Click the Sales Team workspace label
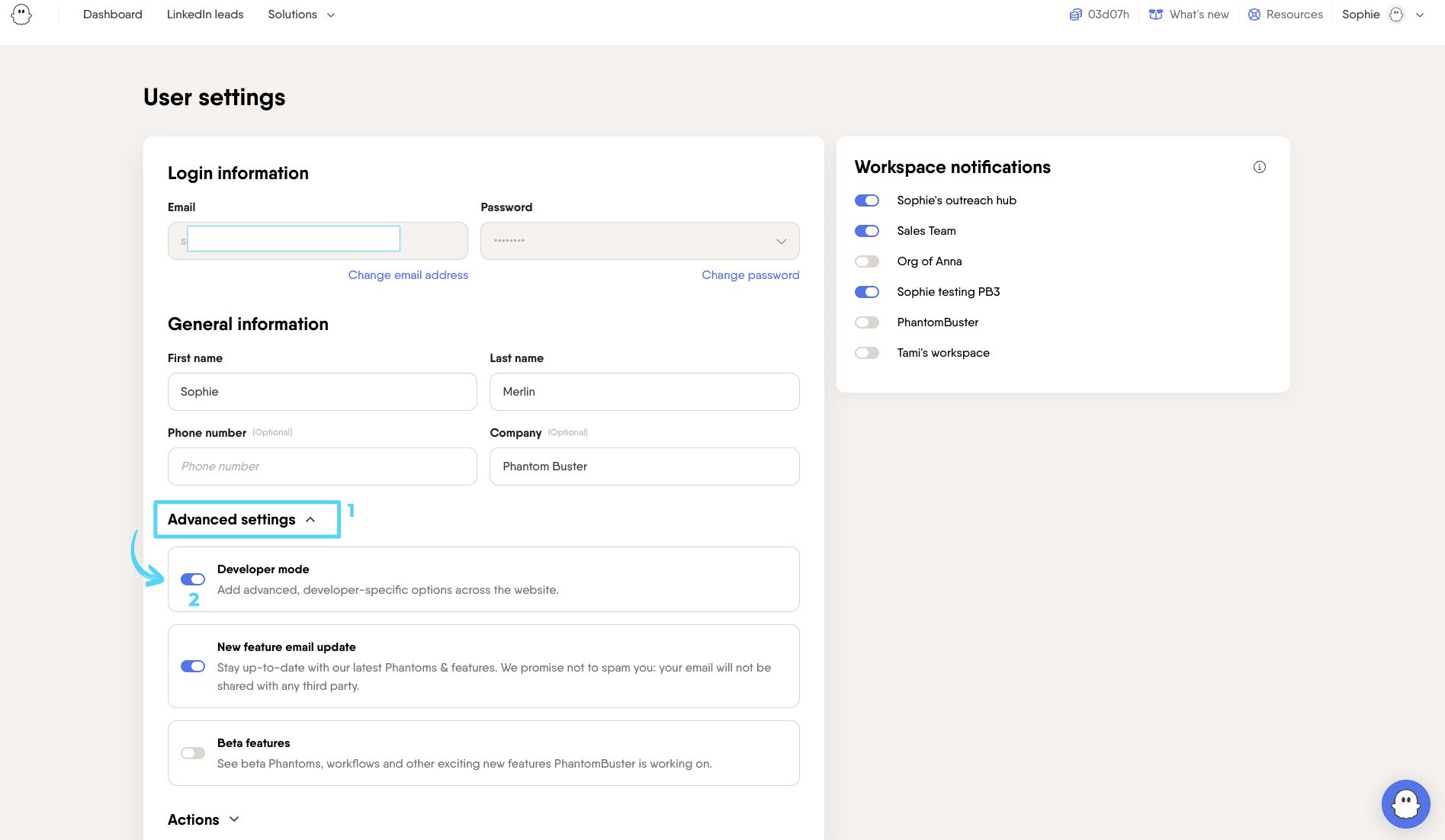The width and height of the screenshot is (1445, 840). tap(926, 231)
